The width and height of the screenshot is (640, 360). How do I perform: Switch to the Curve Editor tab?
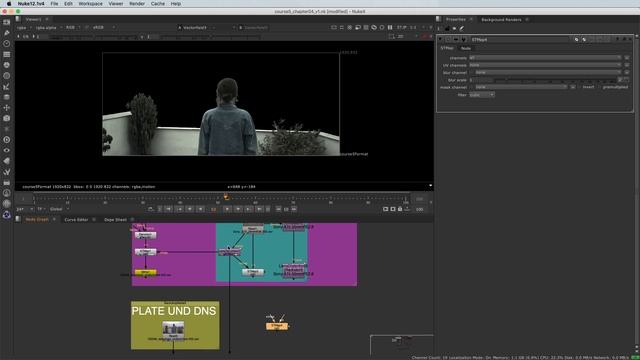(76, 220)
